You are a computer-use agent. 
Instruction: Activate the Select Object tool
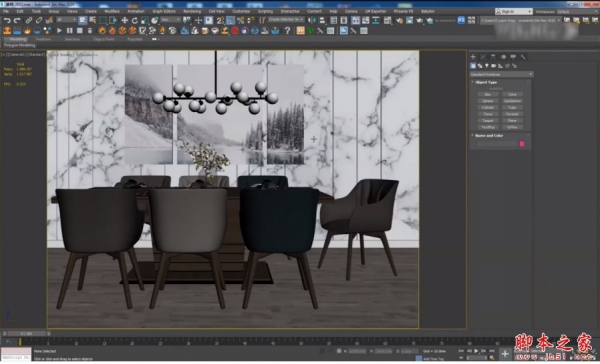(83, 20)
